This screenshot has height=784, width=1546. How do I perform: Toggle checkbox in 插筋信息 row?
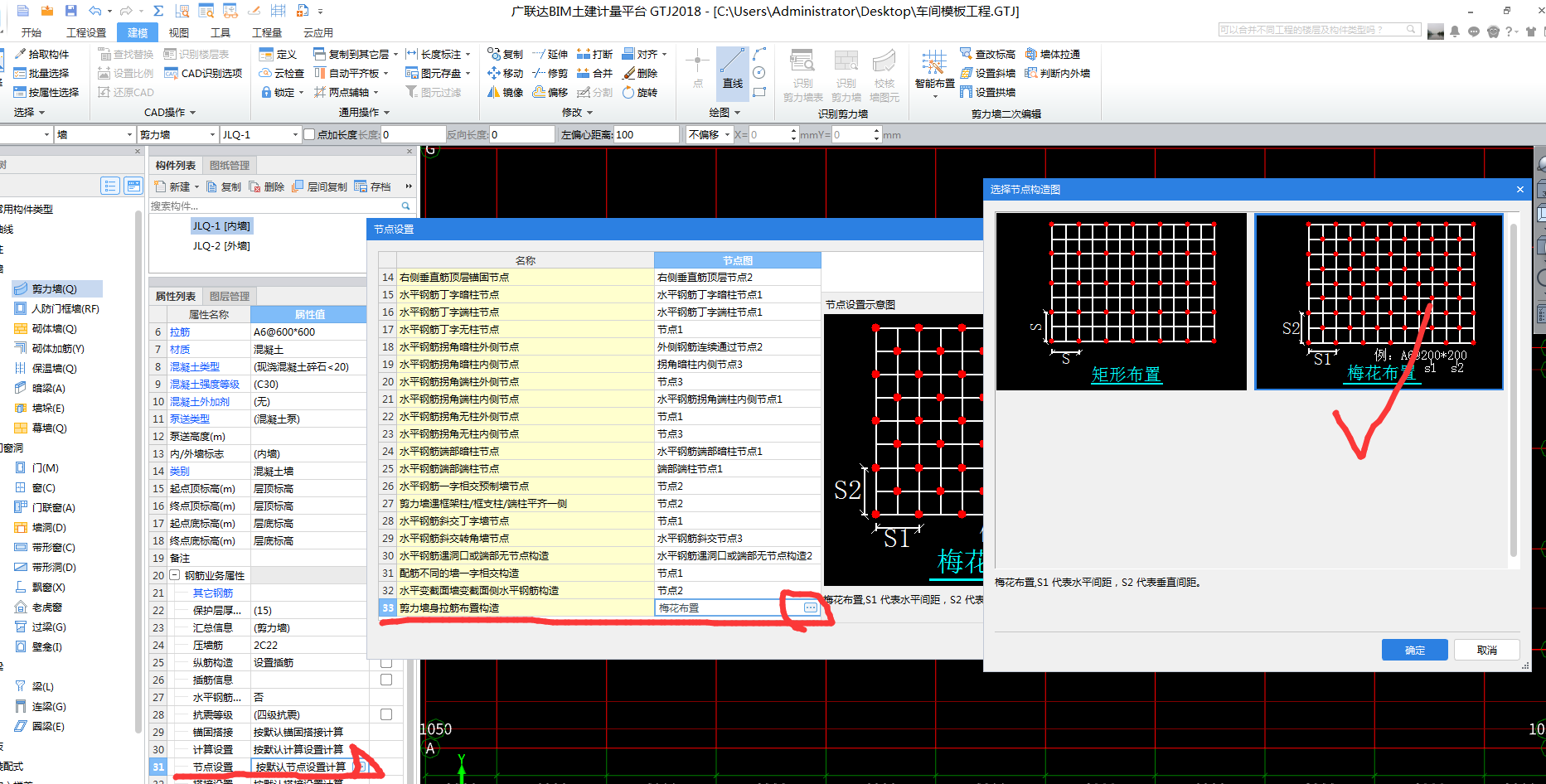[385, 680]
